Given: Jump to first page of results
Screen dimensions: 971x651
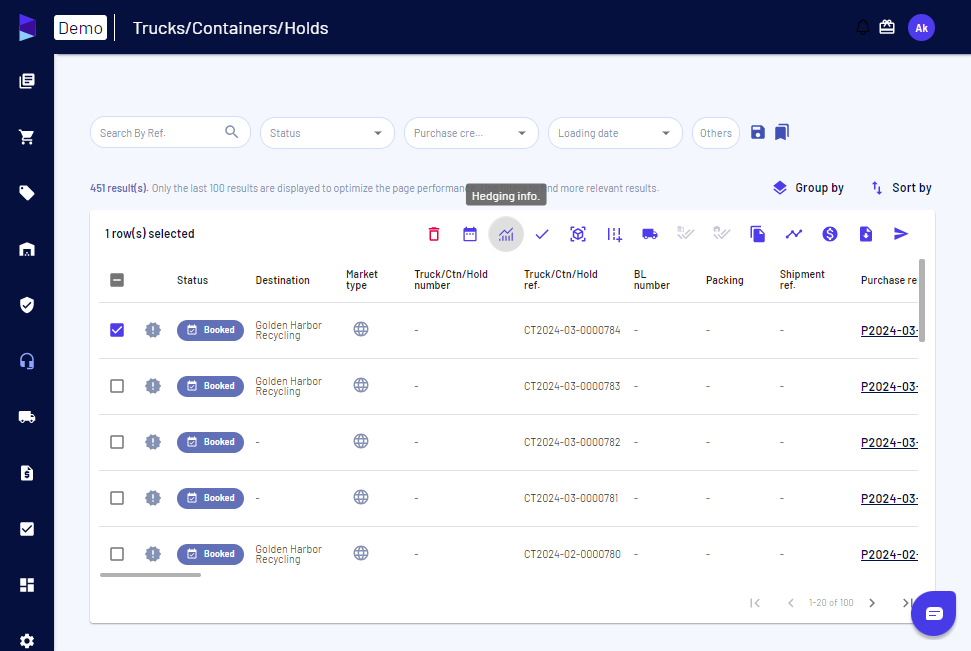Looking at the screenshot, I should click(755, 603).
